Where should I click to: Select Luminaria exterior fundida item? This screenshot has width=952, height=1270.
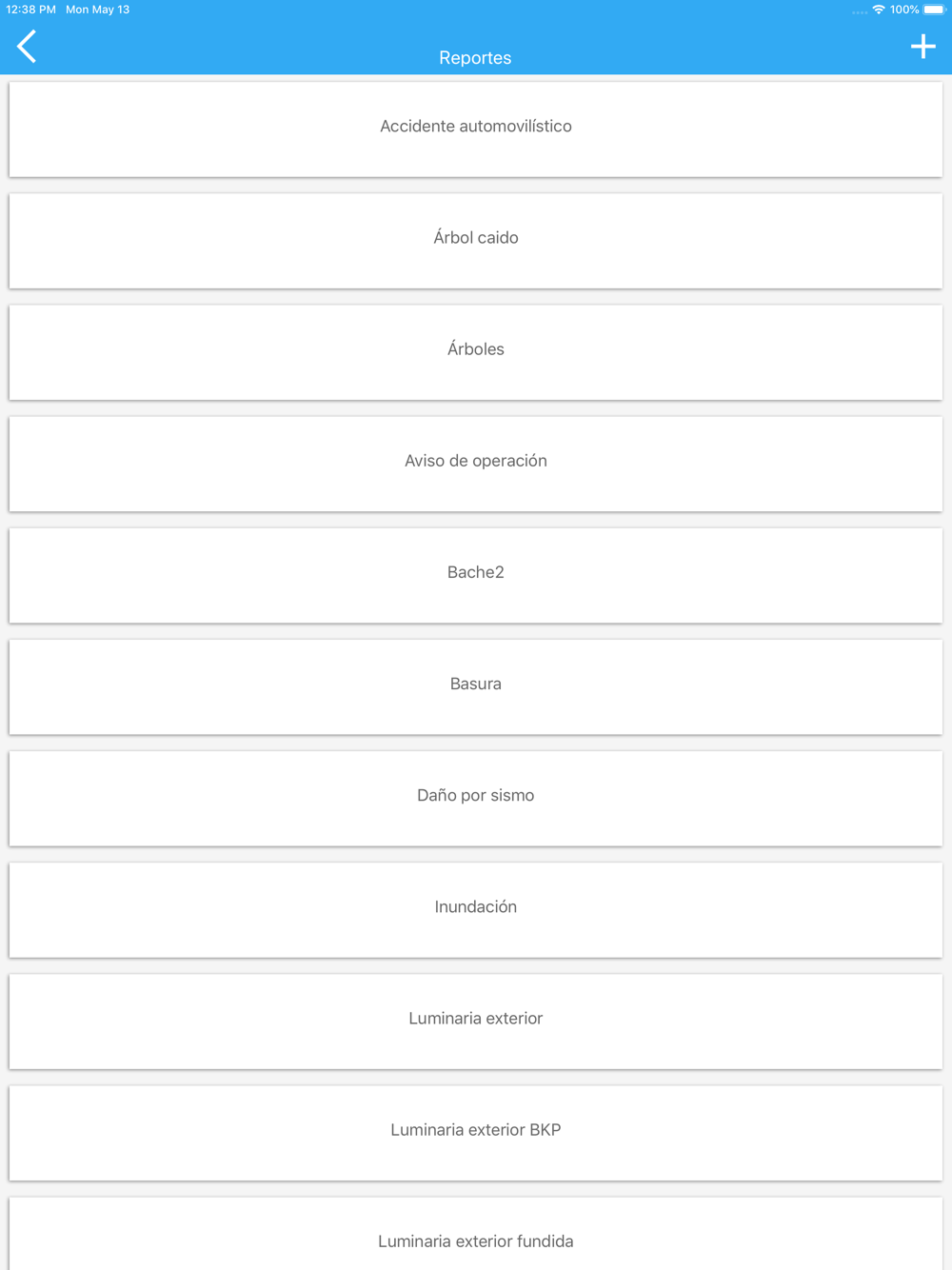(476, 1234)
